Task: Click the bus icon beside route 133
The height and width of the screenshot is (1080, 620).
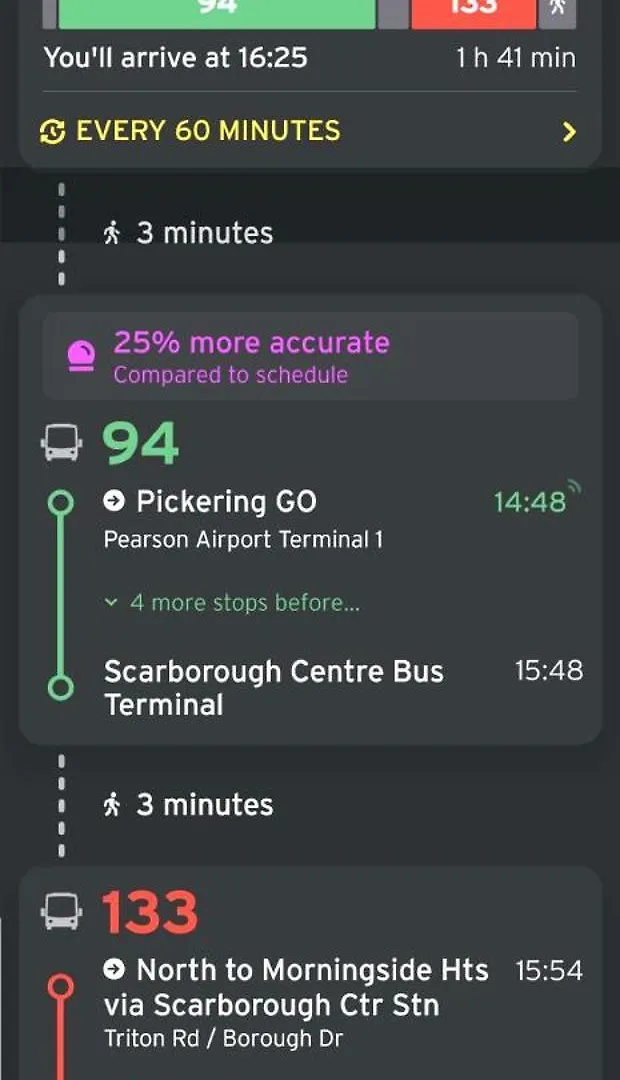Action: click(61, 912)
